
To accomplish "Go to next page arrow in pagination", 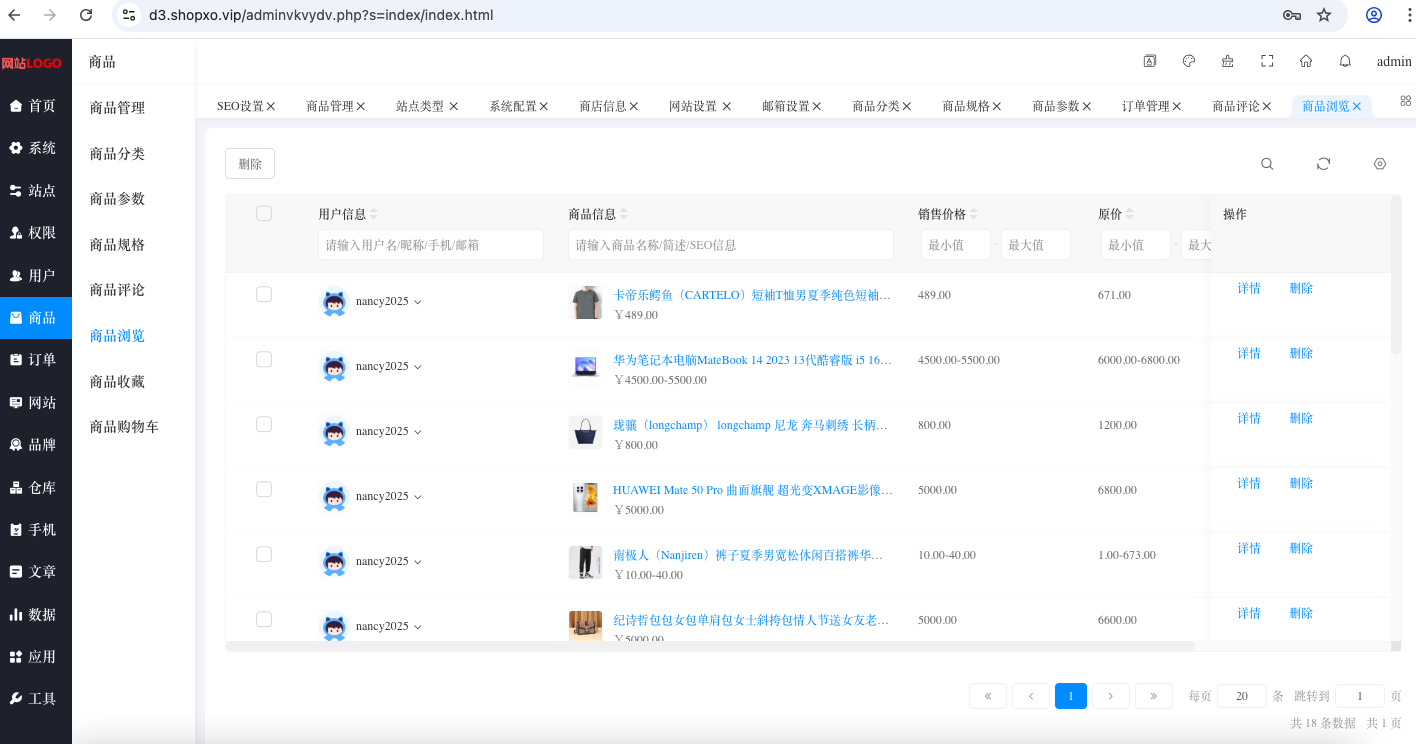I will 1111,696.
